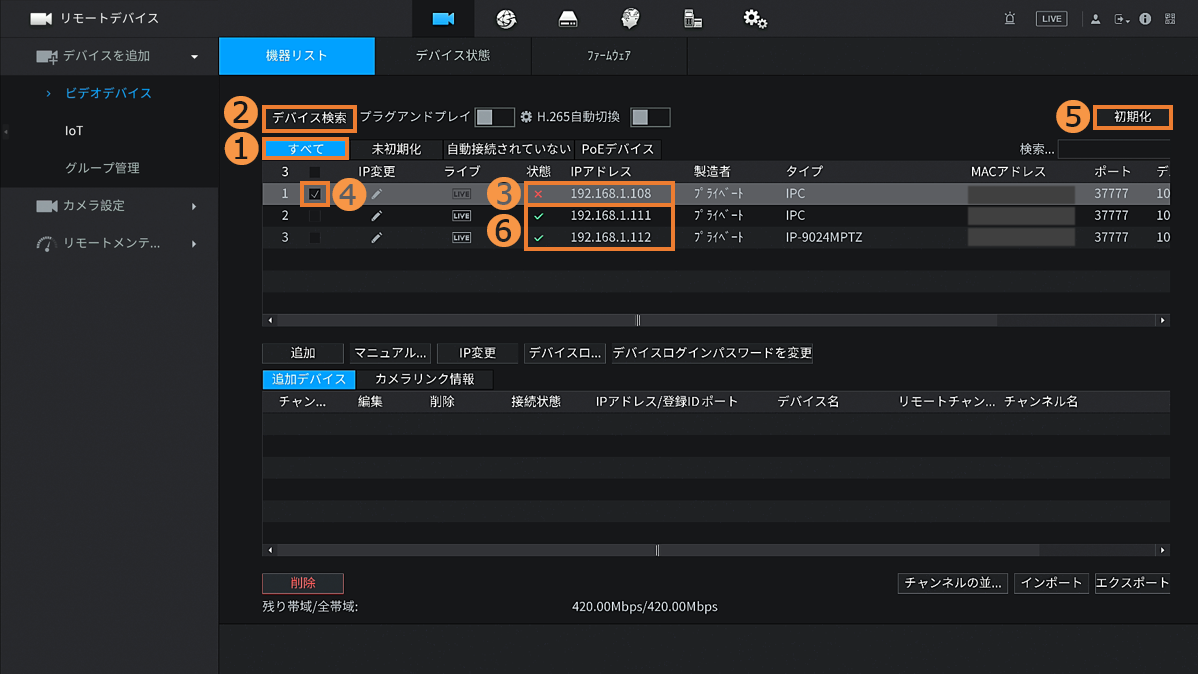1198x674 pixels.
Task: Click the edit pencil for device row 2
Action: (376, 216)
